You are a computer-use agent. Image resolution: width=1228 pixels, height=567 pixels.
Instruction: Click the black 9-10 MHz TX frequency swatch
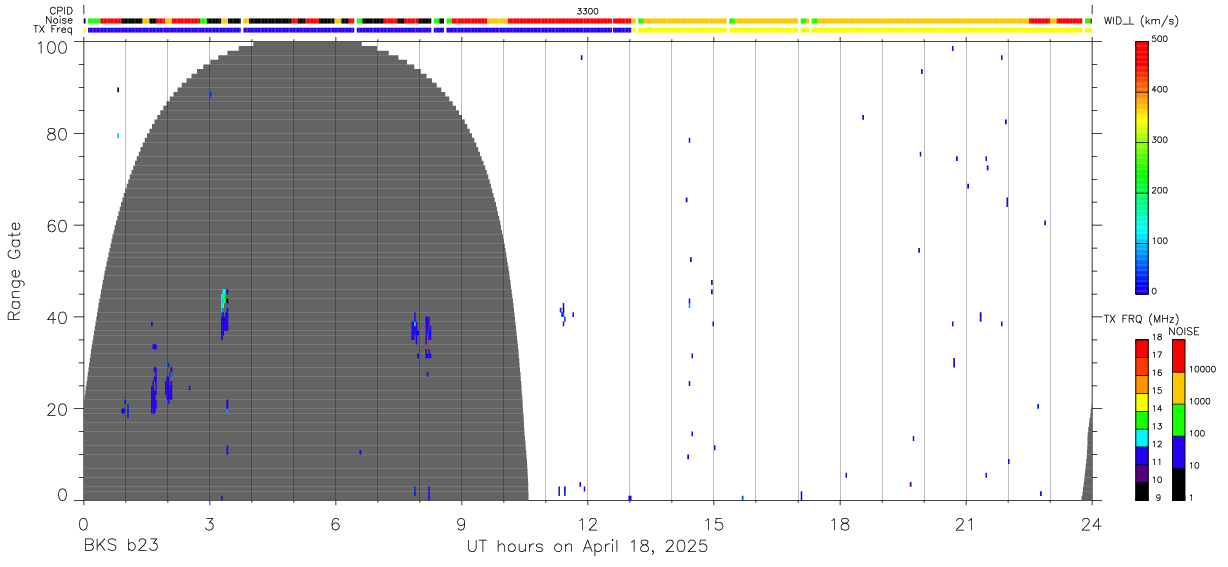(1143, 491)
